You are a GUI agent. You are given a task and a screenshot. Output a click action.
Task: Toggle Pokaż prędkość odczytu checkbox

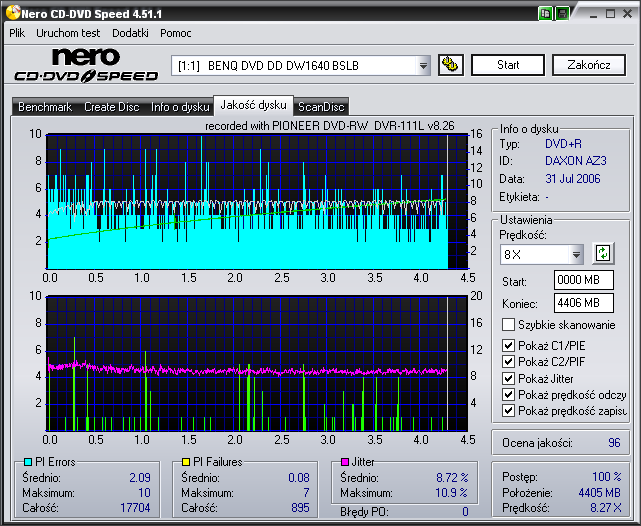coord(508,394)
